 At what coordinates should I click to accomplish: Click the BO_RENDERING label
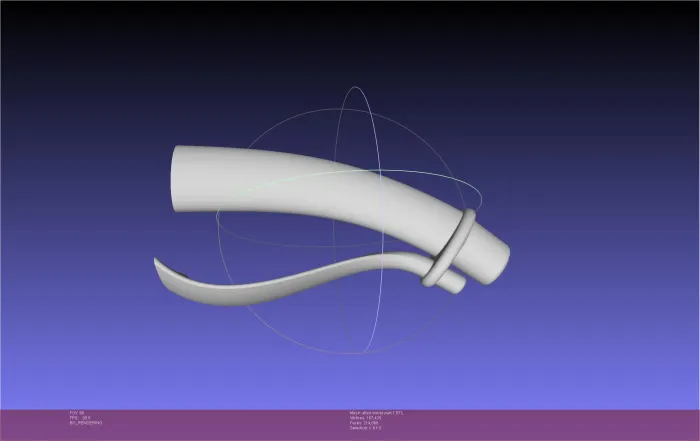pos(86,422)
